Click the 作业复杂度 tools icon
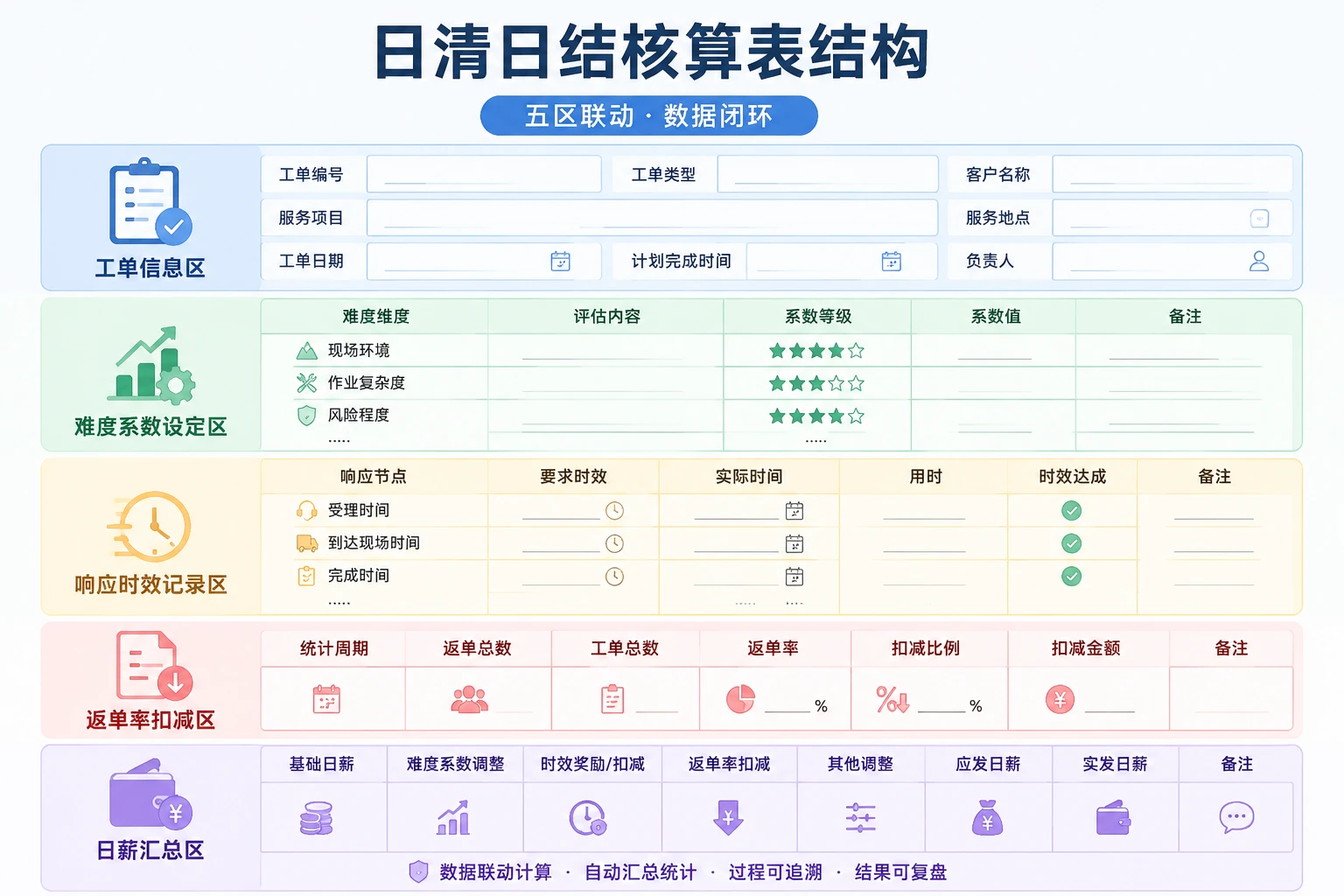This screenshot has width=1344, height=896. (306, 382)
